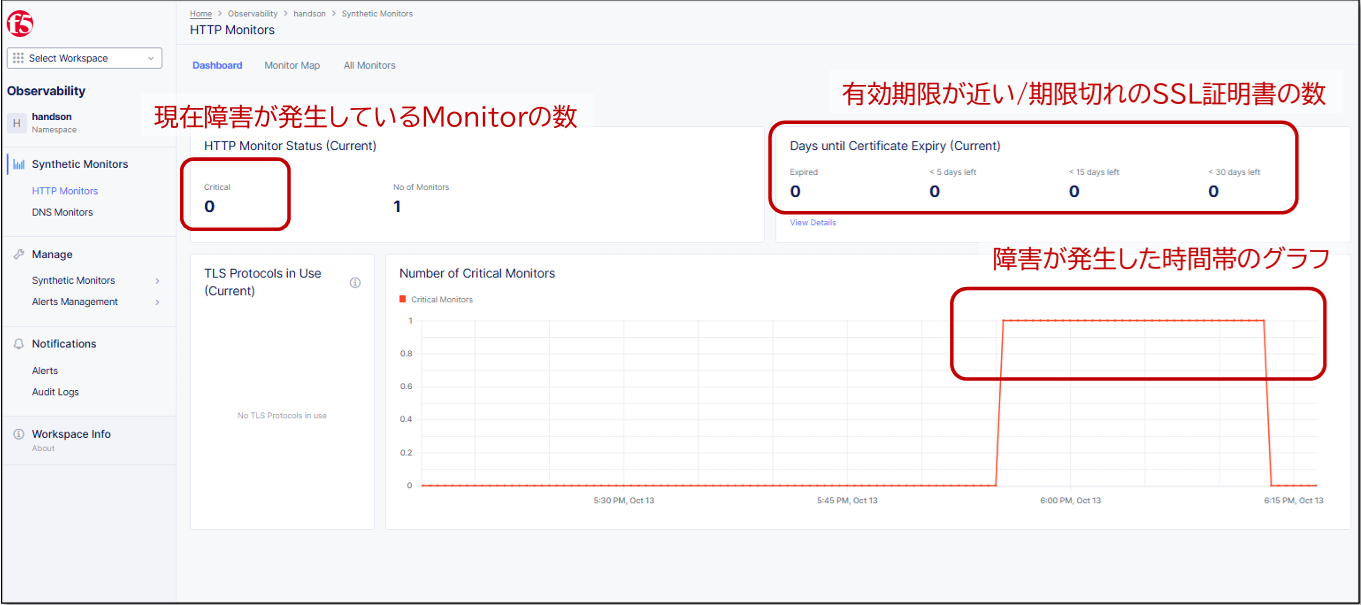The height and width of the screenshot is (605, 1361).
Task: Click the < 15 days left count
Action: pos(1074,191)
